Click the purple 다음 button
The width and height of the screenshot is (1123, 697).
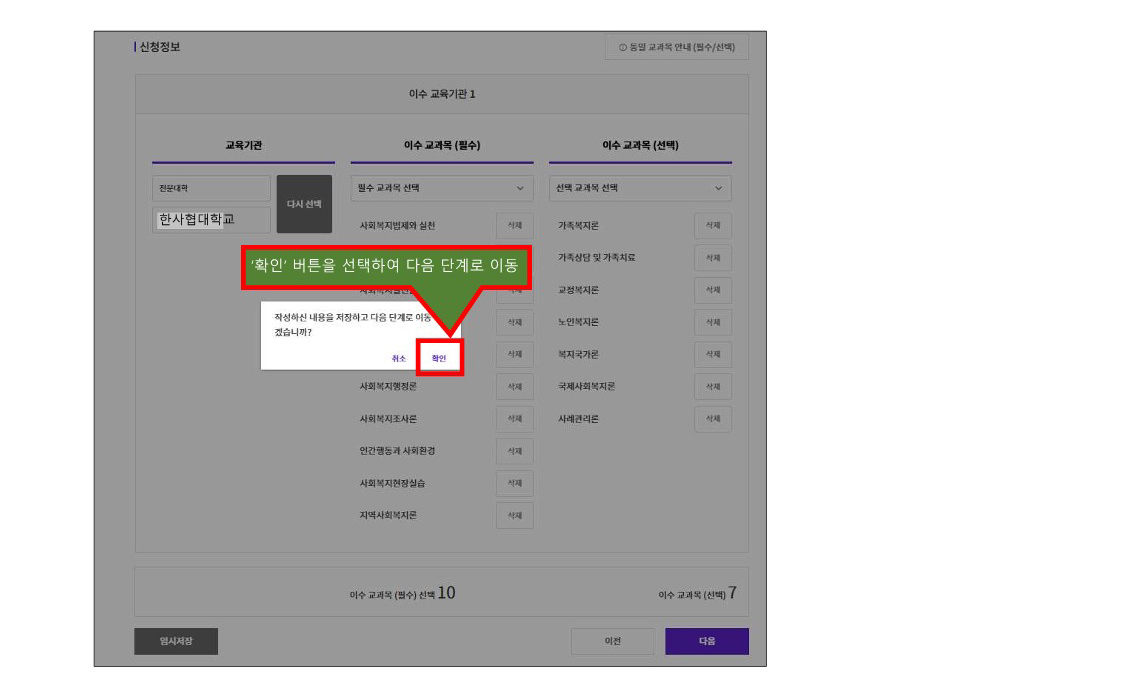[707, 641]
